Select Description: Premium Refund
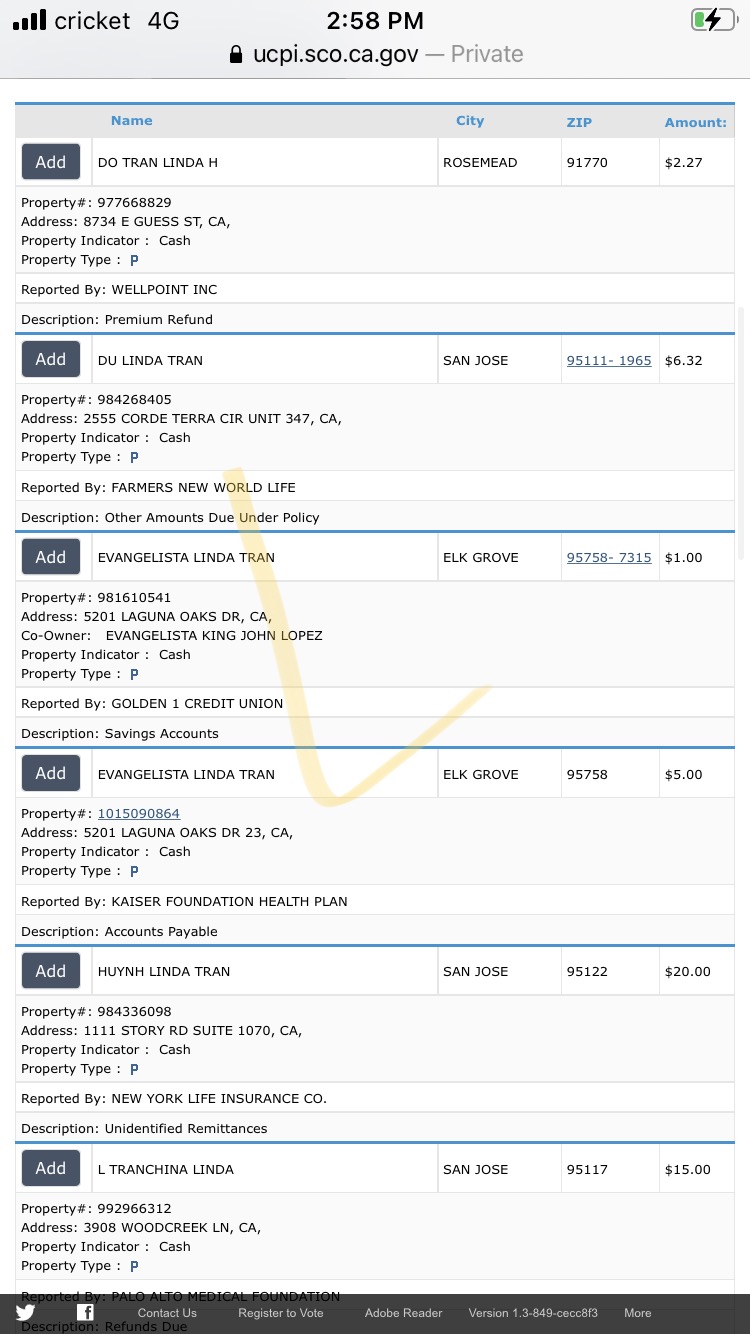 pyautogui.click(x=117, y=320)
